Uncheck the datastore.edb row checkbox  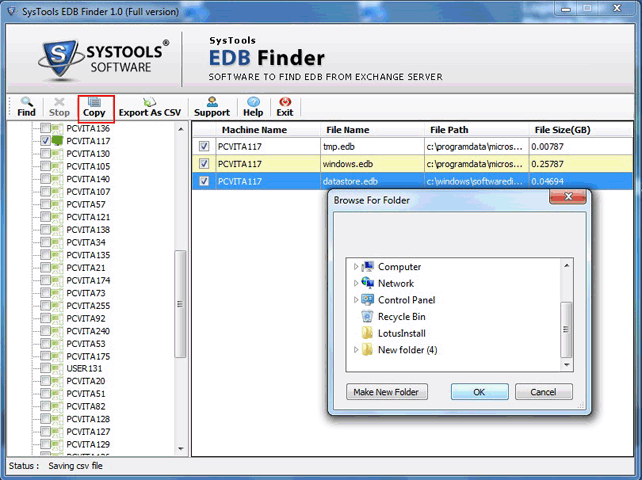[x=204, y=181]
